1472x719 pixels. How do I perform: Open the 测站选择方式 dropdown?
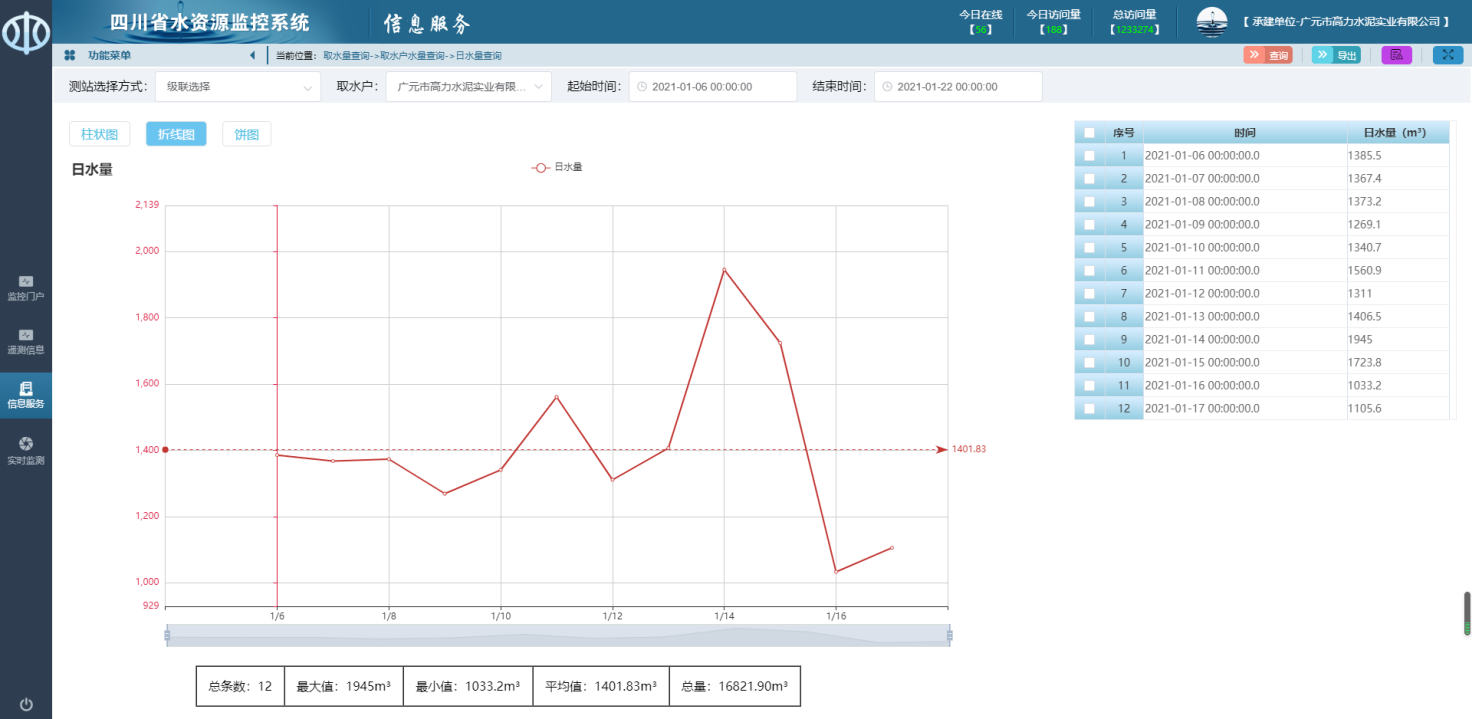[238, 87]
